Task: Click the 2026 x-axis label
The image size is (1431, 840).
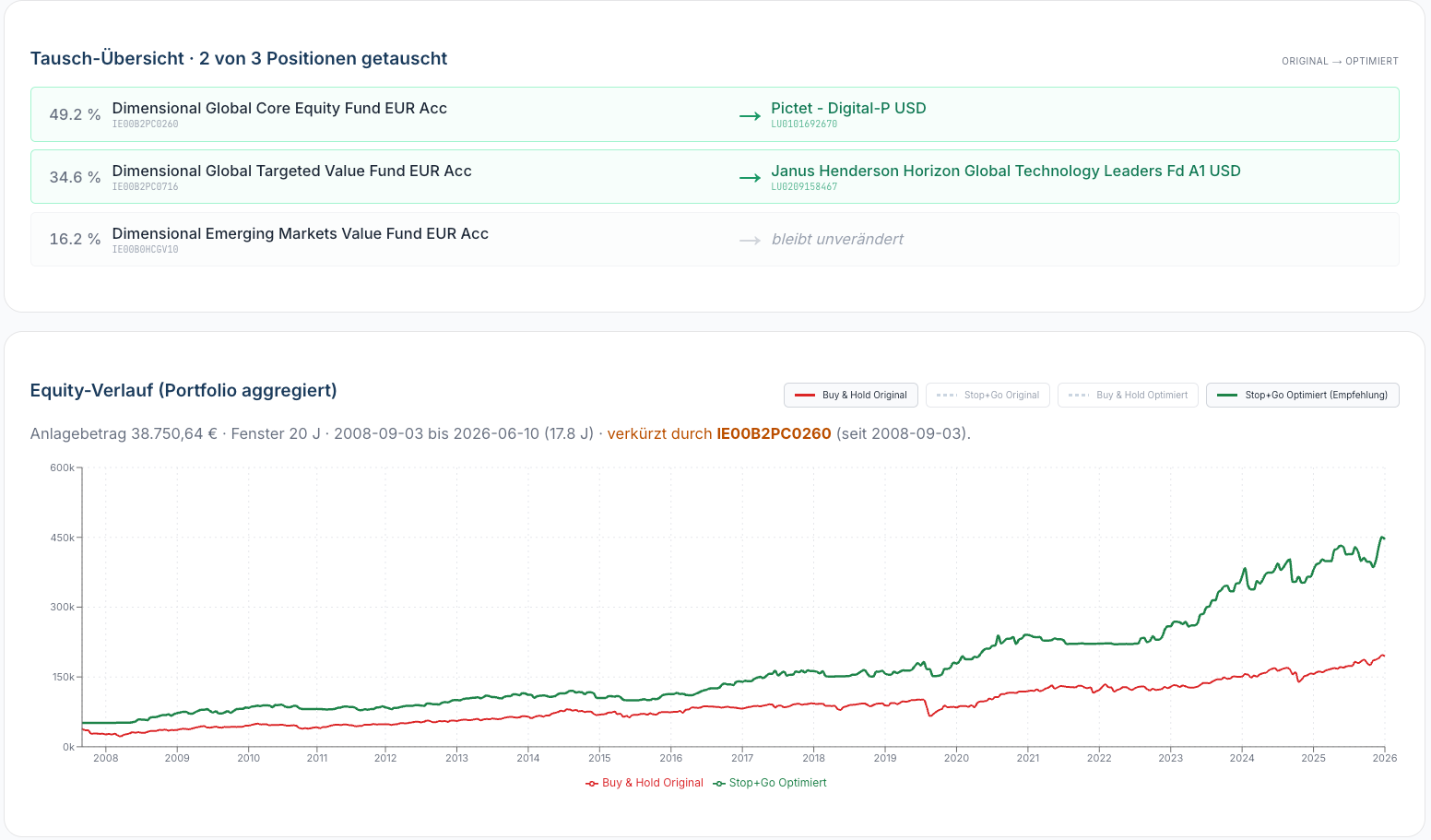Action: click(1384, 758)
